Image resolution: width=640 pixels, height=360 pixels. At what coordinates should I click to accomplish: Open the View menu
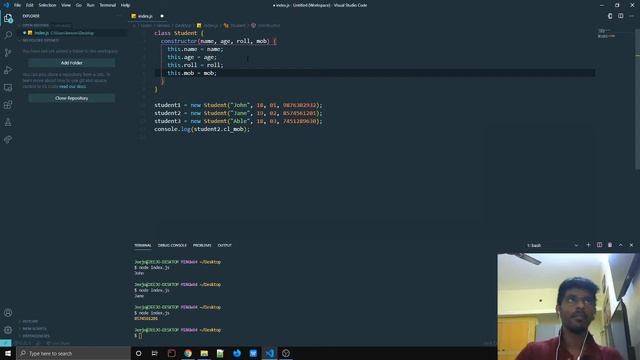pyautogui.click(x=66, y=5)
